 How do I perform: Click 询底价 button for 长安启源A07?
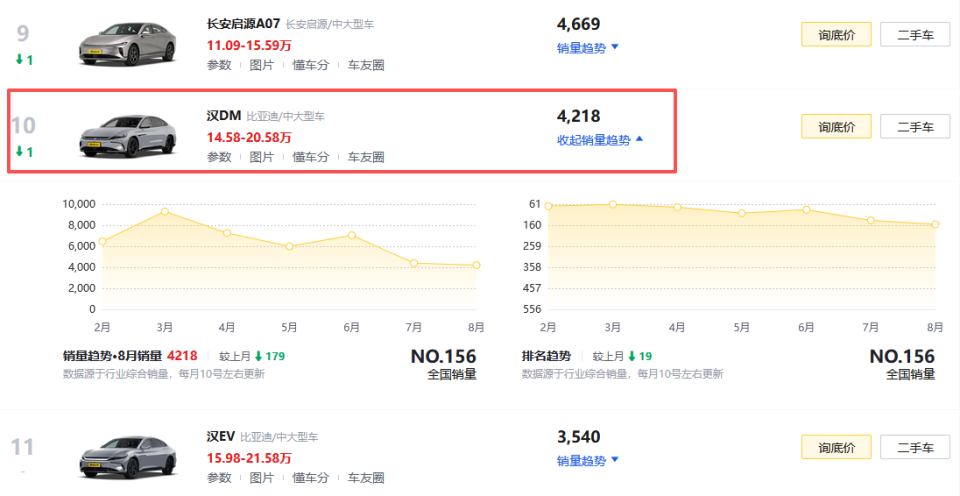836,35
